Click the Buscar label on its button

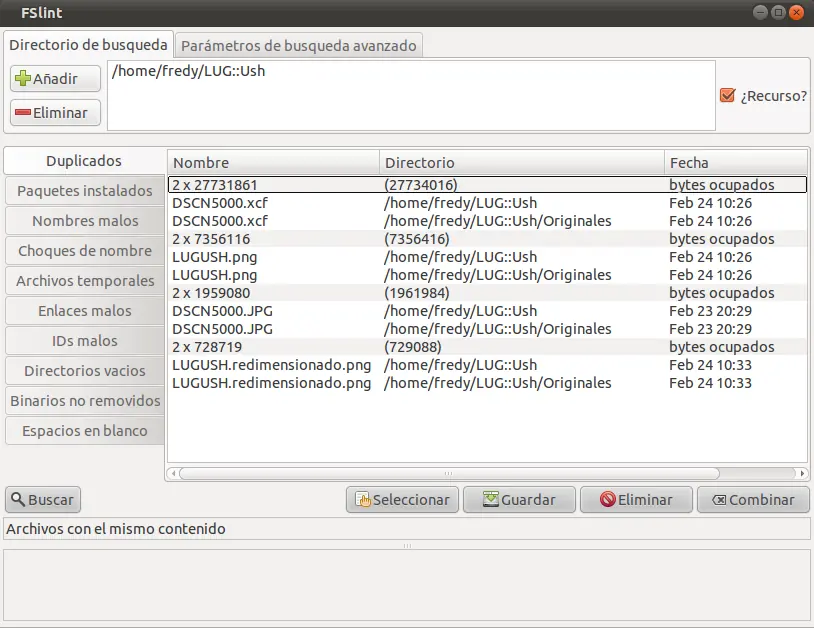[x=51, y=500]
